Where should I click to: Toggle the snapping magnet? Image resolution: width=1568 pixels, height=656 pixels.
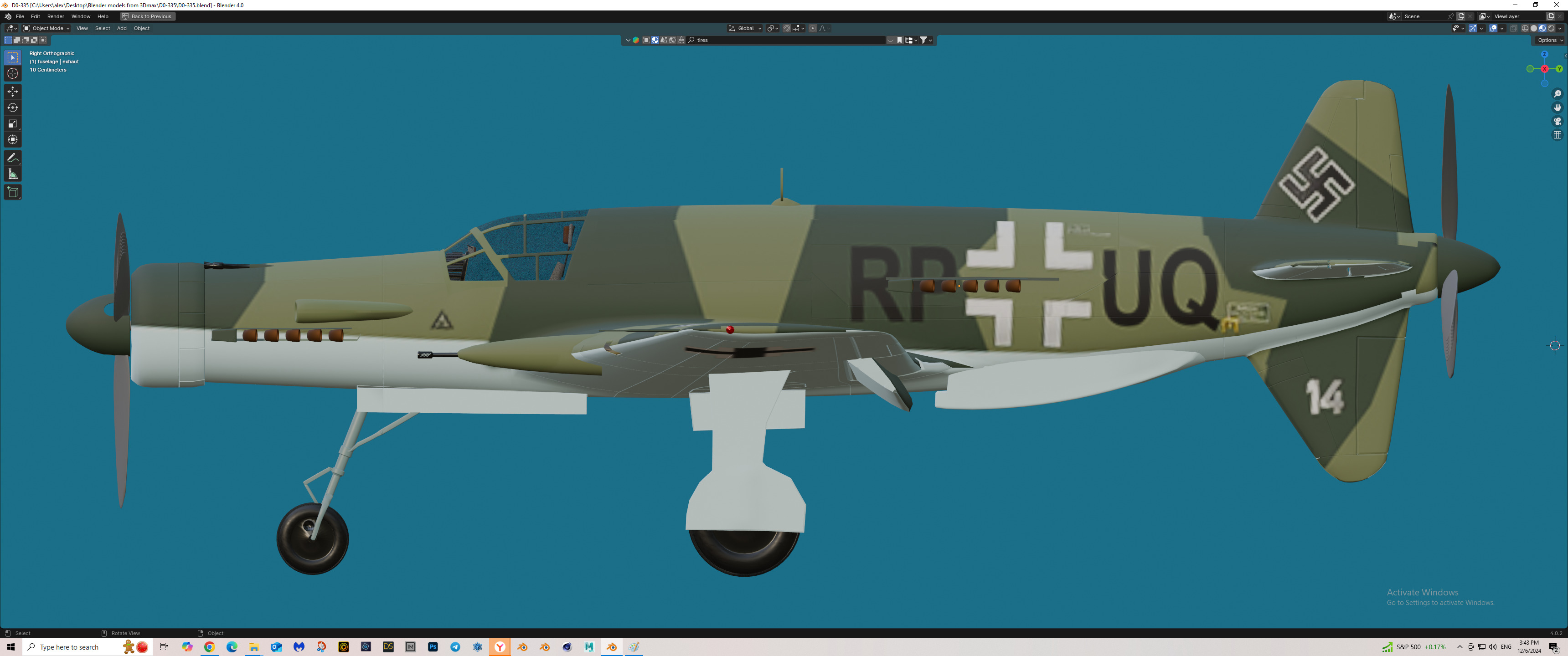(786, 29)
